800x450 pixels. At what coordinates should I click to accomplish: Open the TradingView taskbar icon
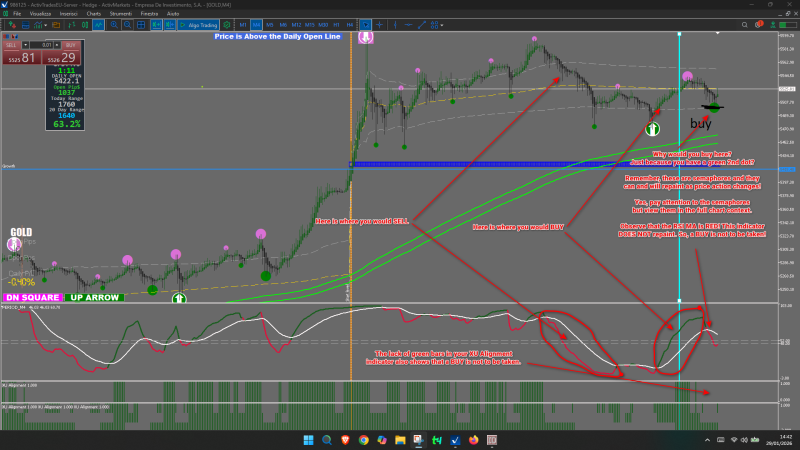437,440
